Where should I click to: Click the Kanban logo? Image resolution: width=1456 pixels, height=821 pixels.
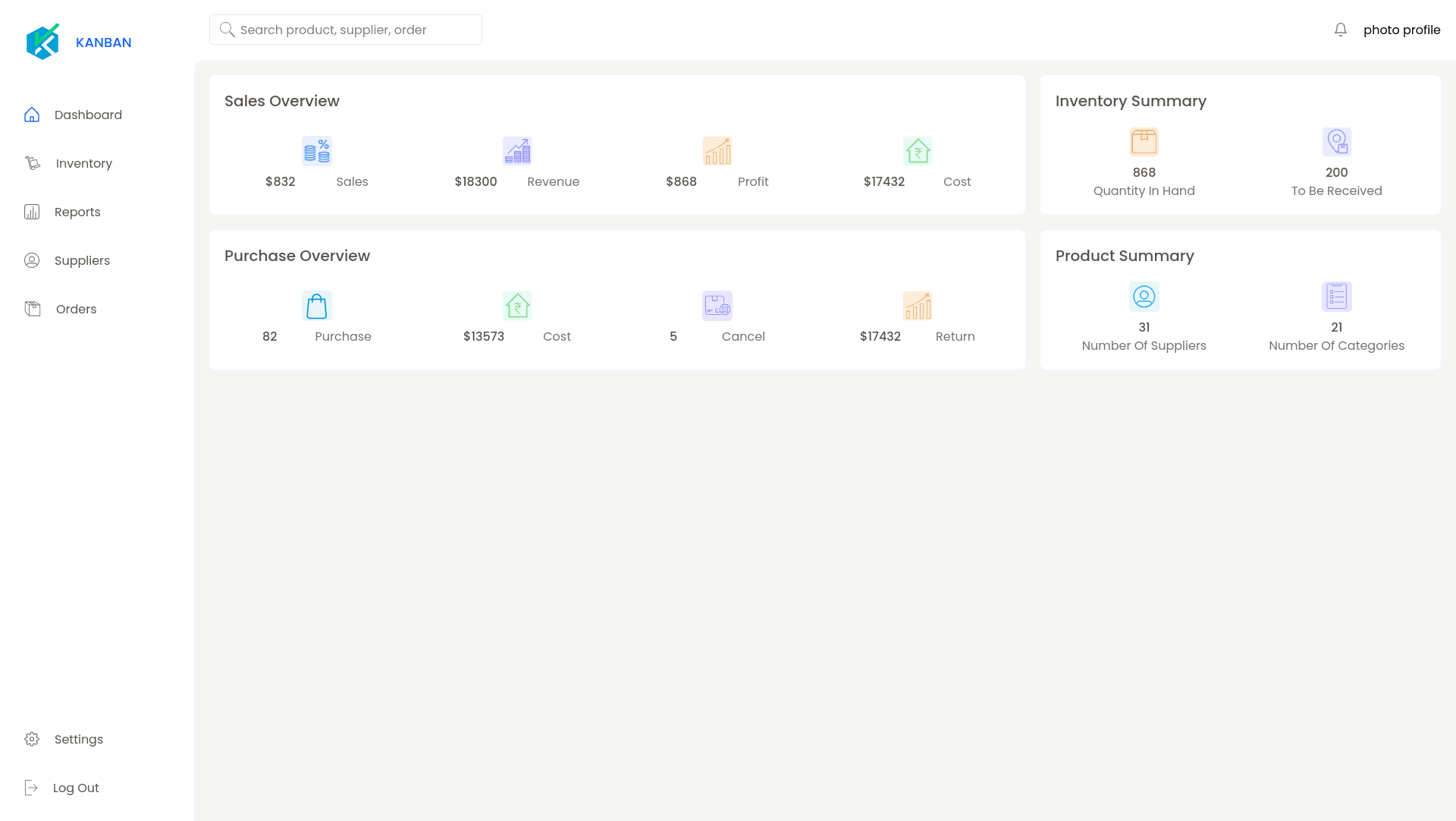pos(43,41)
